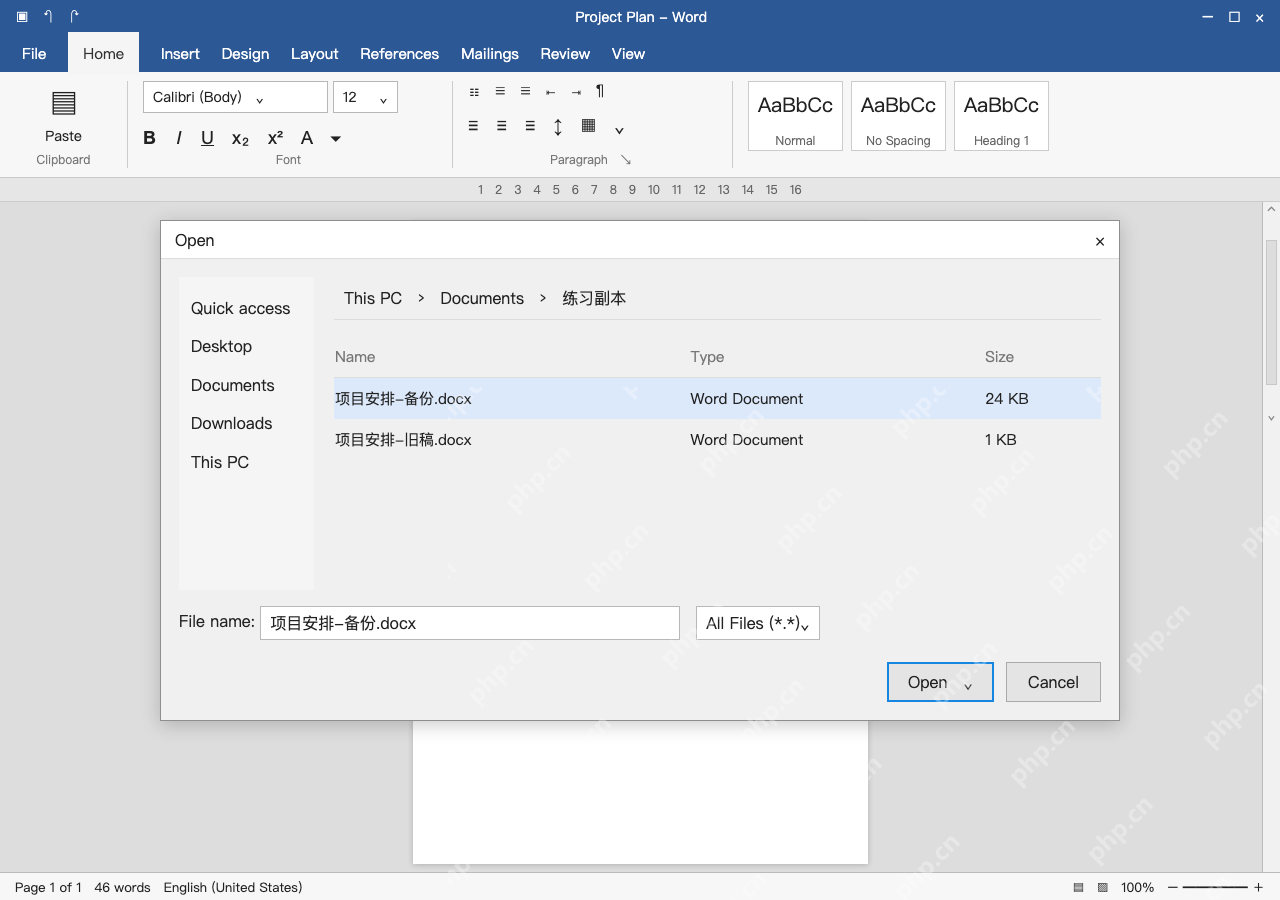Undo the last action
This screenshot has height=900, width=1280.
[x=48, y=17]
